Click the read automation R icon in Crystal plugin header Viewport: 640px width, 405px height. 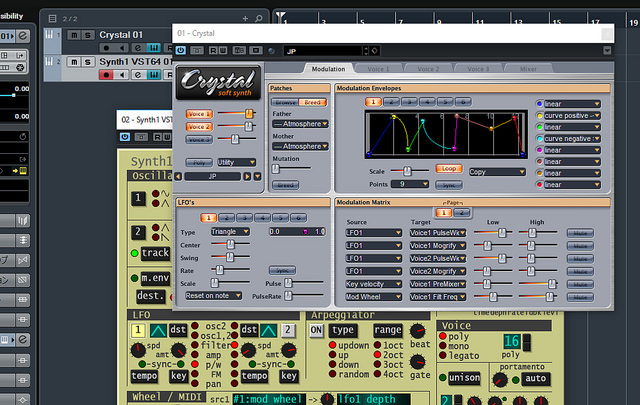(x=213, y=51)
